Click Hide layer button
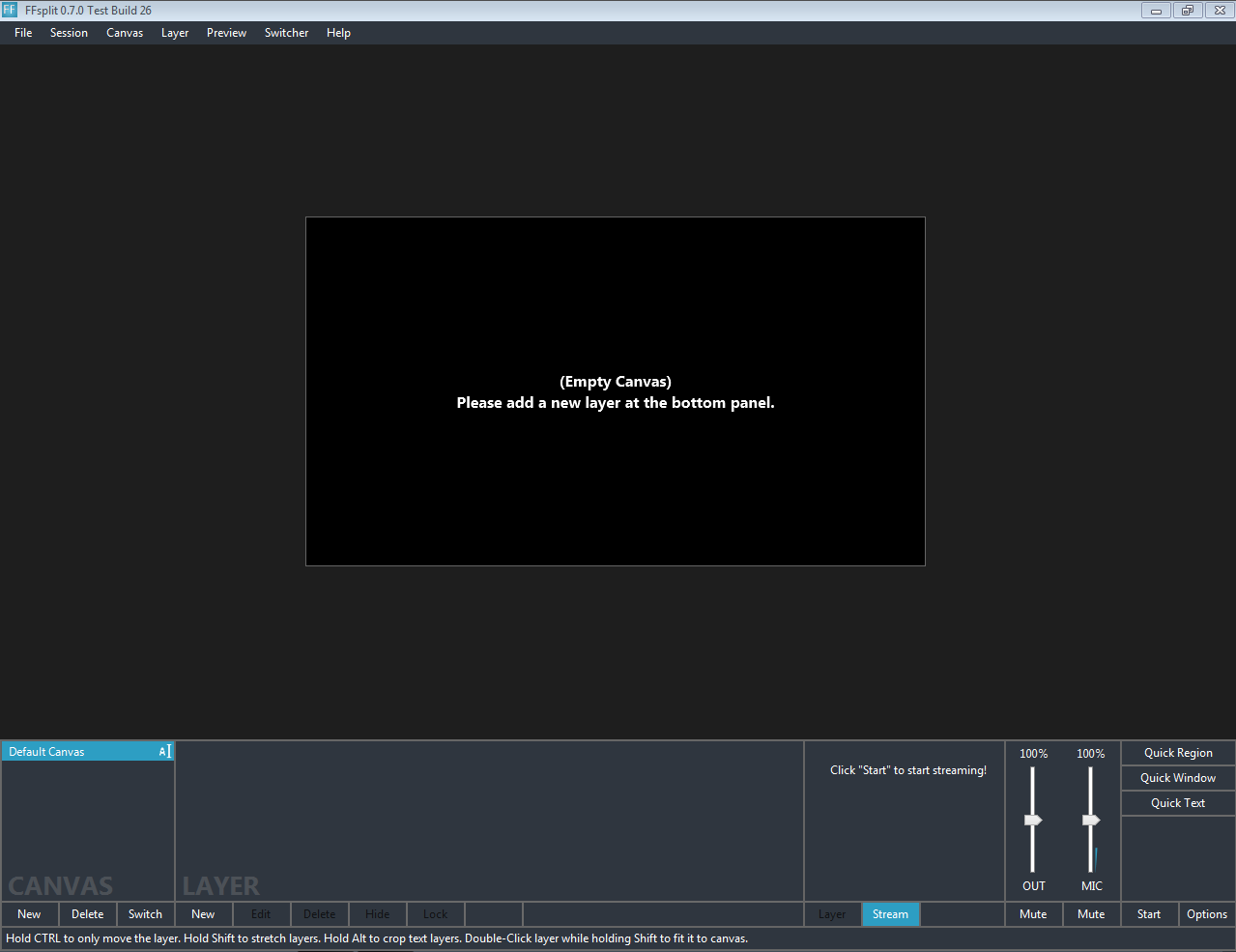This screenshot has width=1236, height=952. coord(377,914)
